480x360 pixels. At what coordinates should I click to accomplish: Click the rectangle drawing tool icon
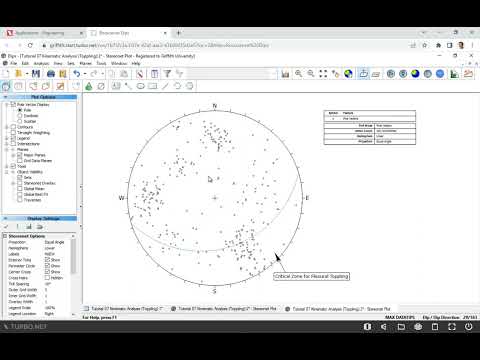(x=153, y=86)
